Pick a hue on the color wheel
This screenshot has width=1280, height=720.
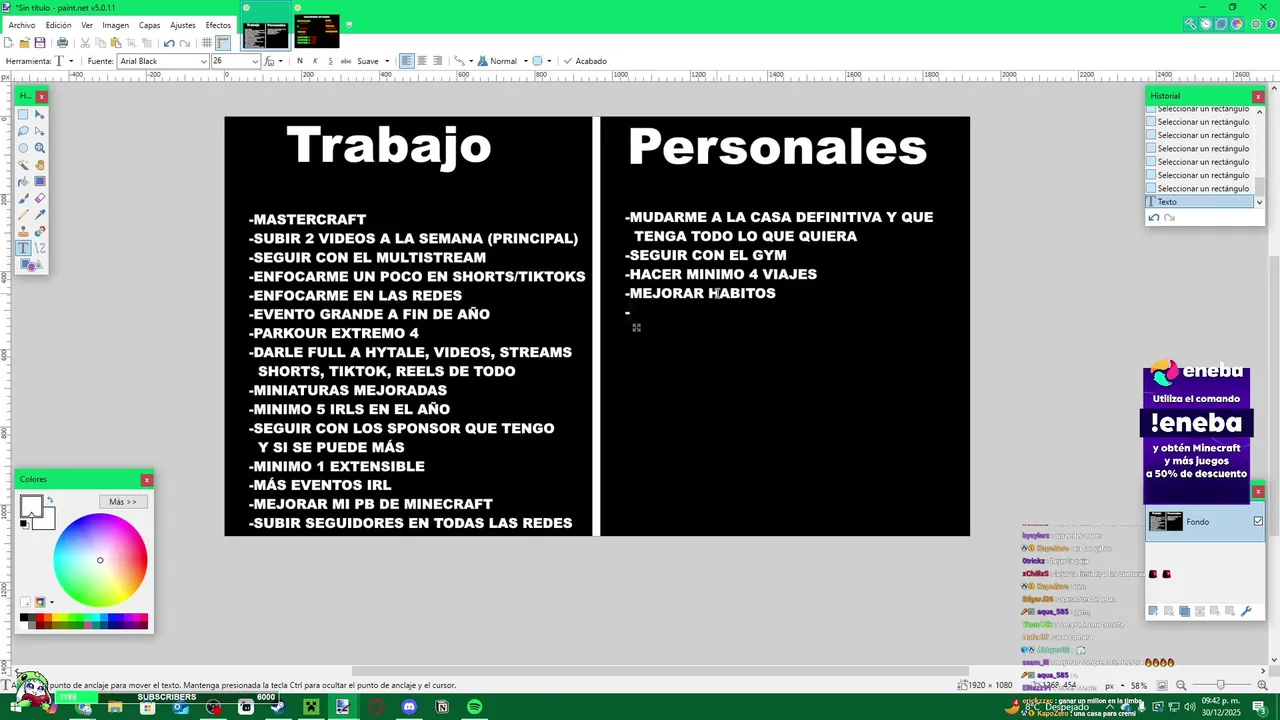(x=100, y=560)
